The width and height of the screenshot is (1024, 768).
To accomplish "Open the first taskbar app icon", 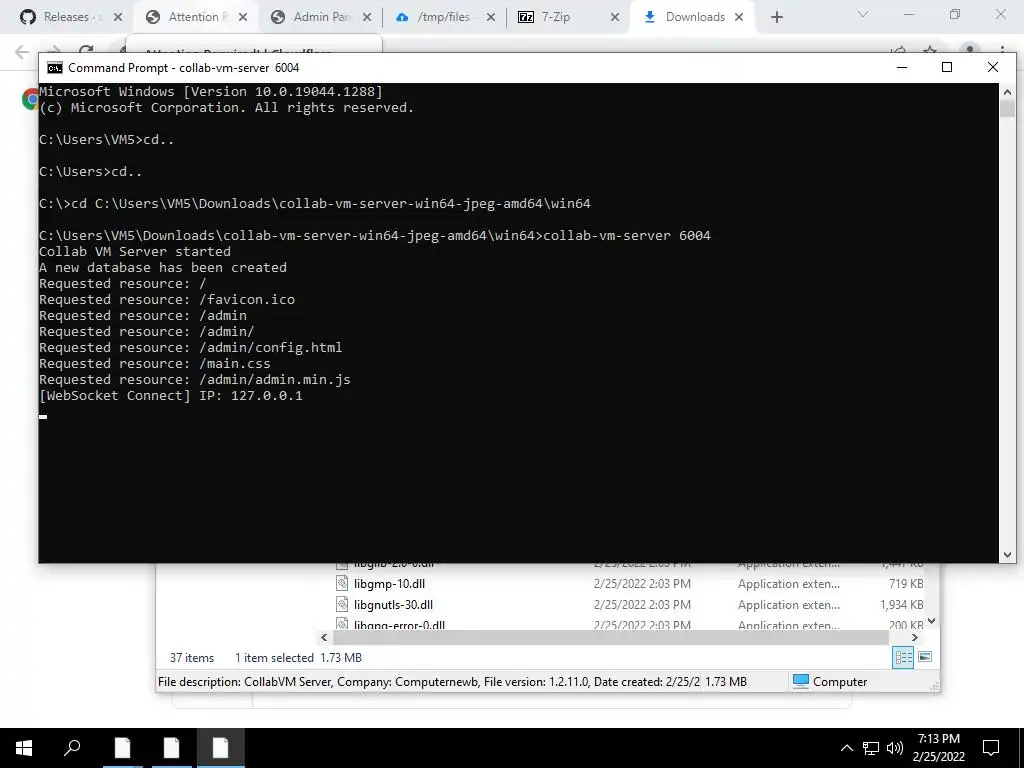I will 122,748.
